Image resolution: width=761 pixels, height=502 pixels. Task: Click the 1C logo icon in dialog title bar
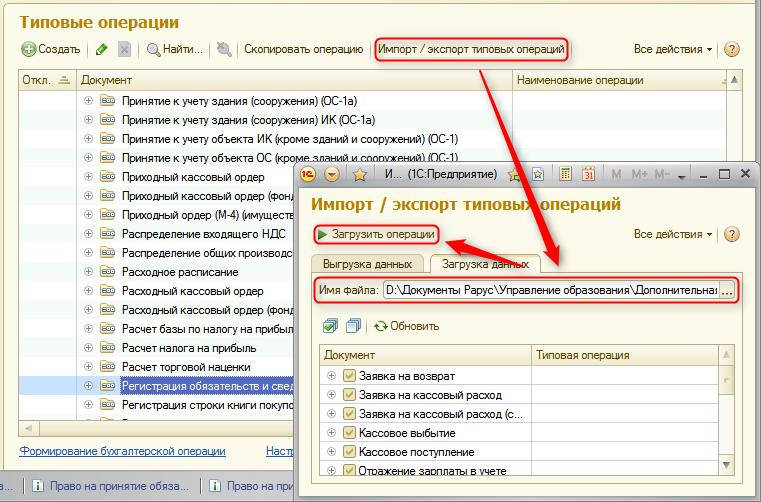(308, 174)
